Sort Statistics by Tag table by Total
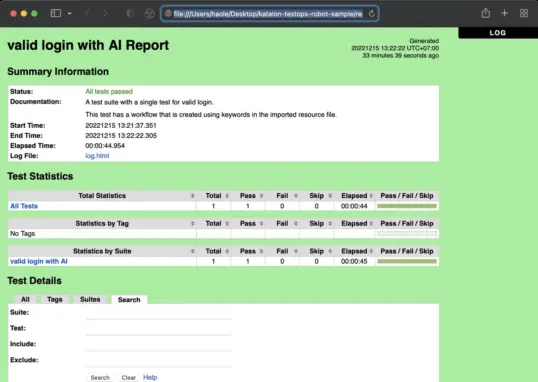Viewport: 538px width, 382px height. tap(213, 223)
